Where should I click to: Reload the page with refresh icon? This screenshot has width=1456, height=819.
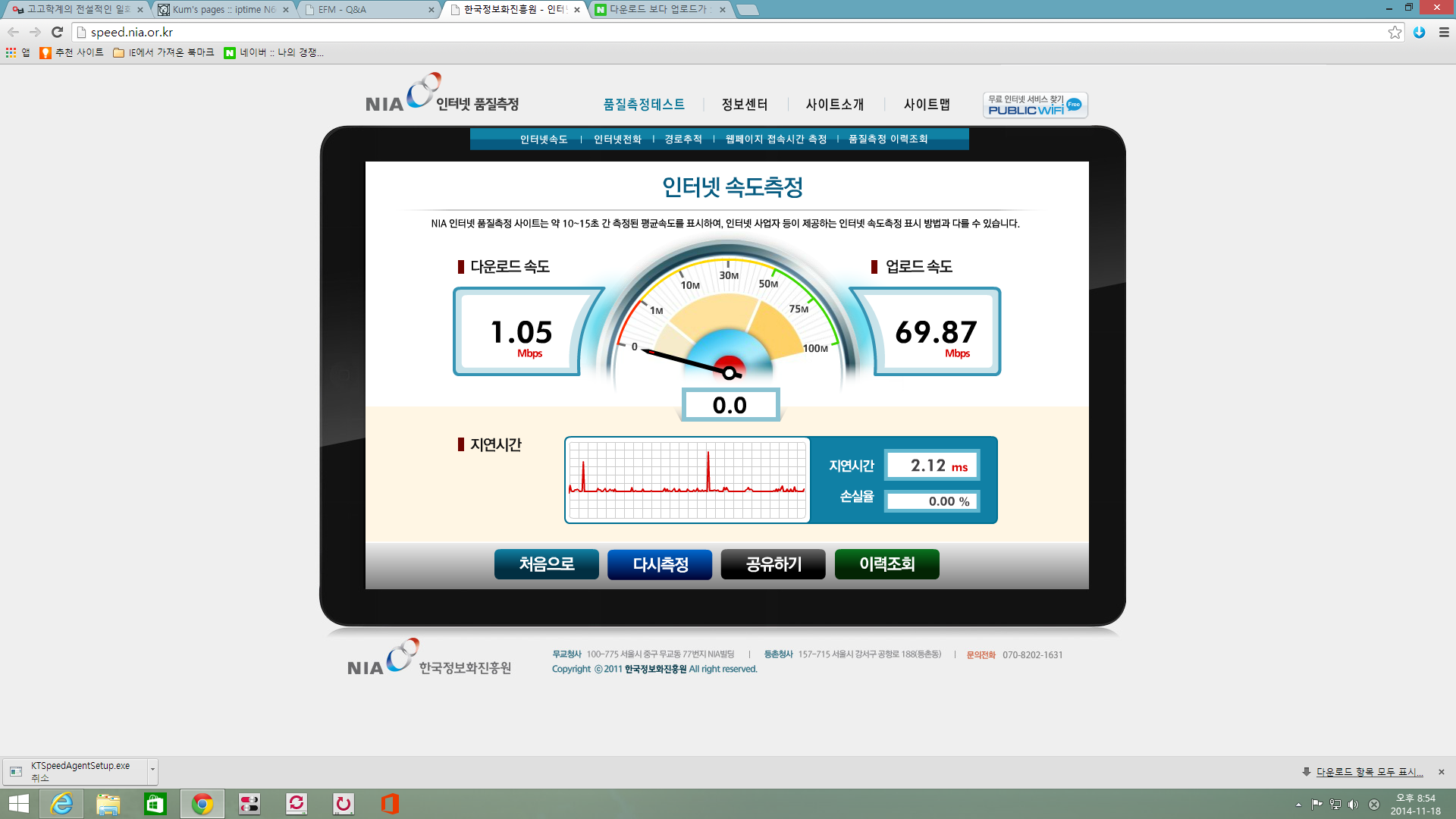tap(57, 32)
